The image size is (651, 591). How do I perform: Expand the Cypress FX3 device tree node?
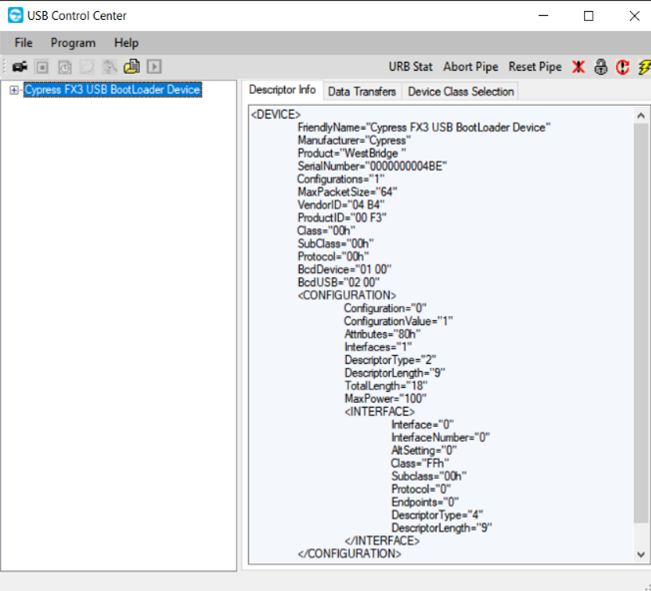coord(14,90)
